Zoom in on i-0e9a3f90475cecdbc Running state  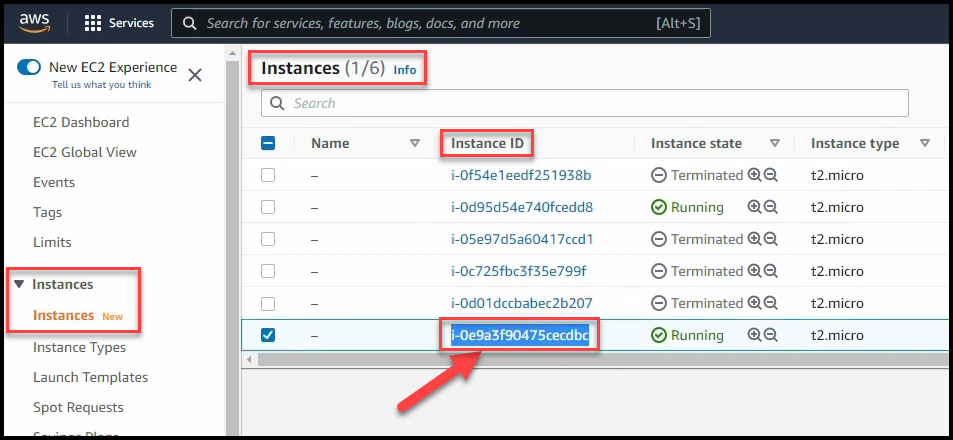[754, 335]
